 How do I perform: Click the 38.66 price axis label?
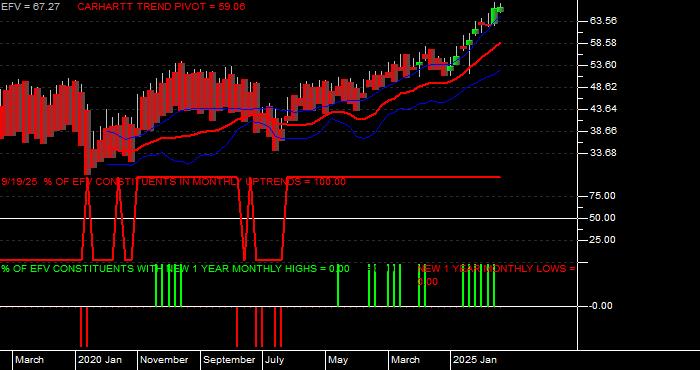pyautogui.click(x=604, y=131)
